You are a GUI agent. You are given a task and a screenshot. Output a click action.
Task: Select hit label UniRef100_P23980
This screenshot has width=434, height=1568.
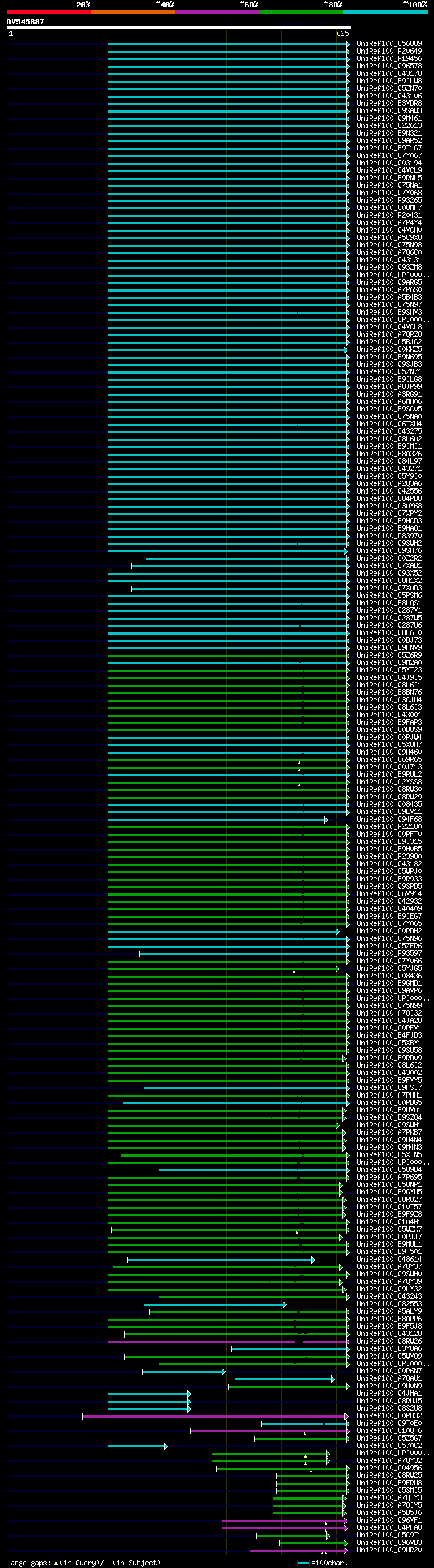tap(389, 856)
